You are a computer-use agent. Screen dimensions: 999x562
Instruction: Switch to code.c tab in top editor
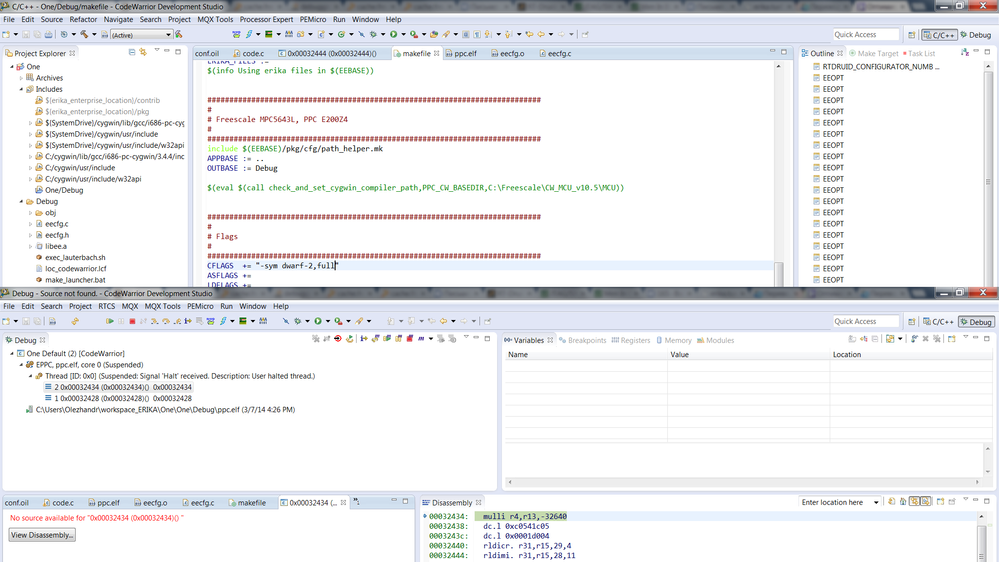pos(248,54)
